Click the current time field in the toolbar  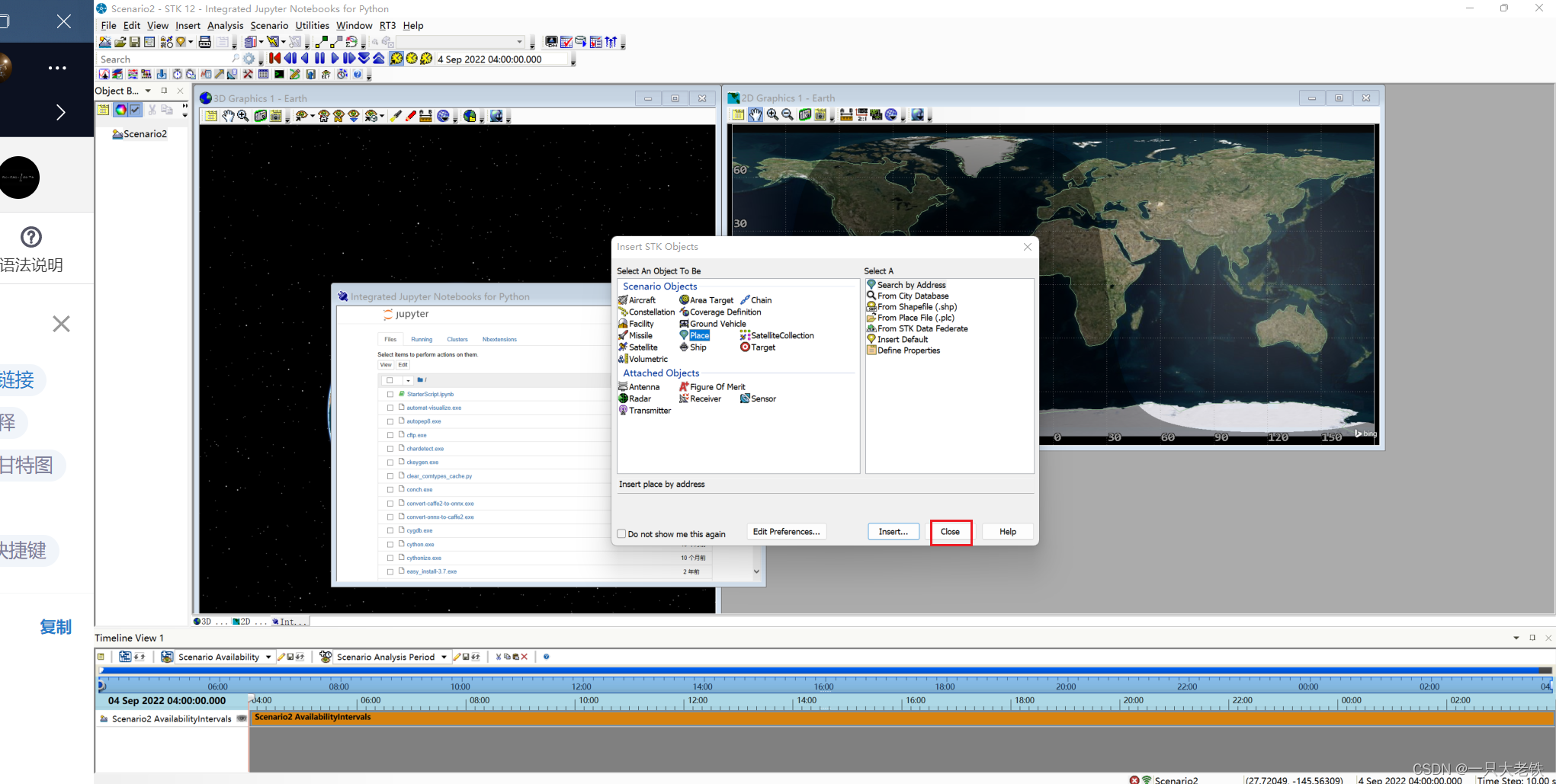point(502,59)
